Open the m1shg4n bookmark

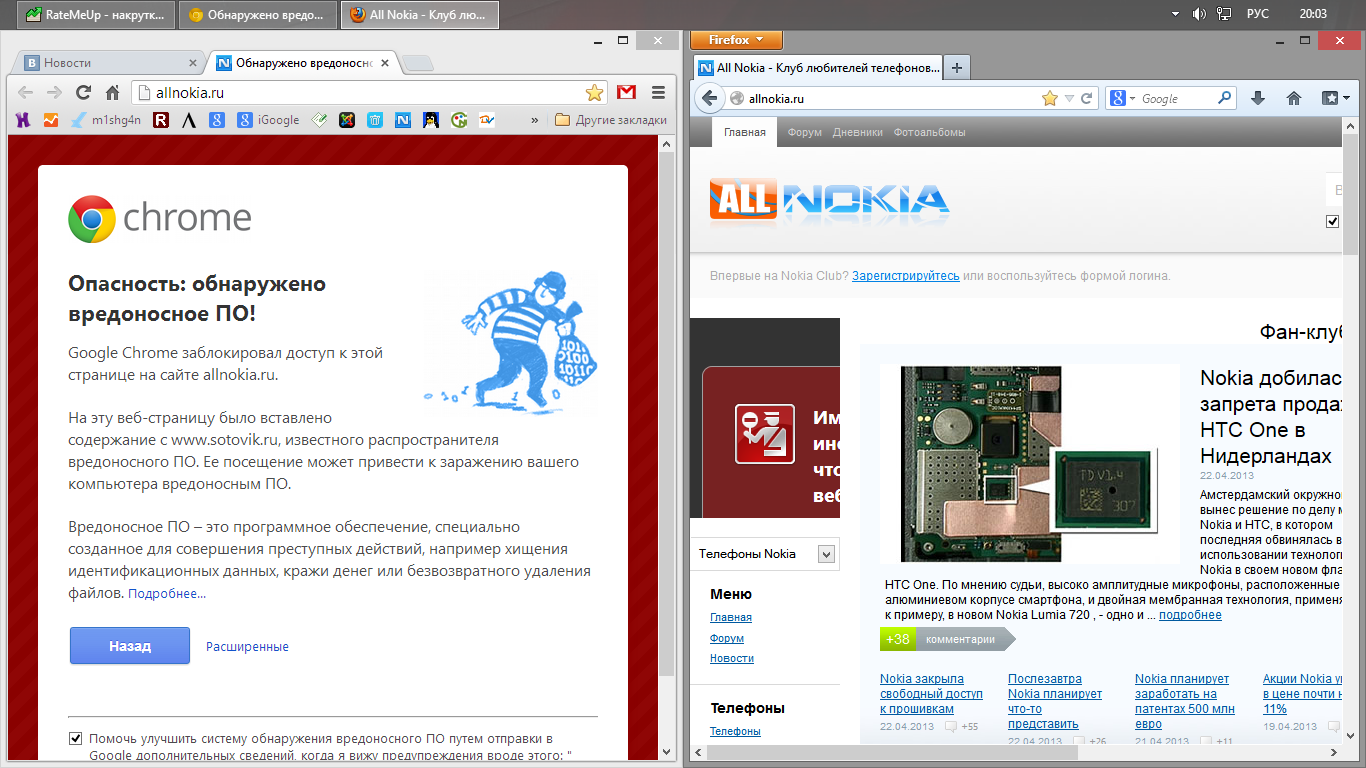pyautogui.click(x=105, y=120)
